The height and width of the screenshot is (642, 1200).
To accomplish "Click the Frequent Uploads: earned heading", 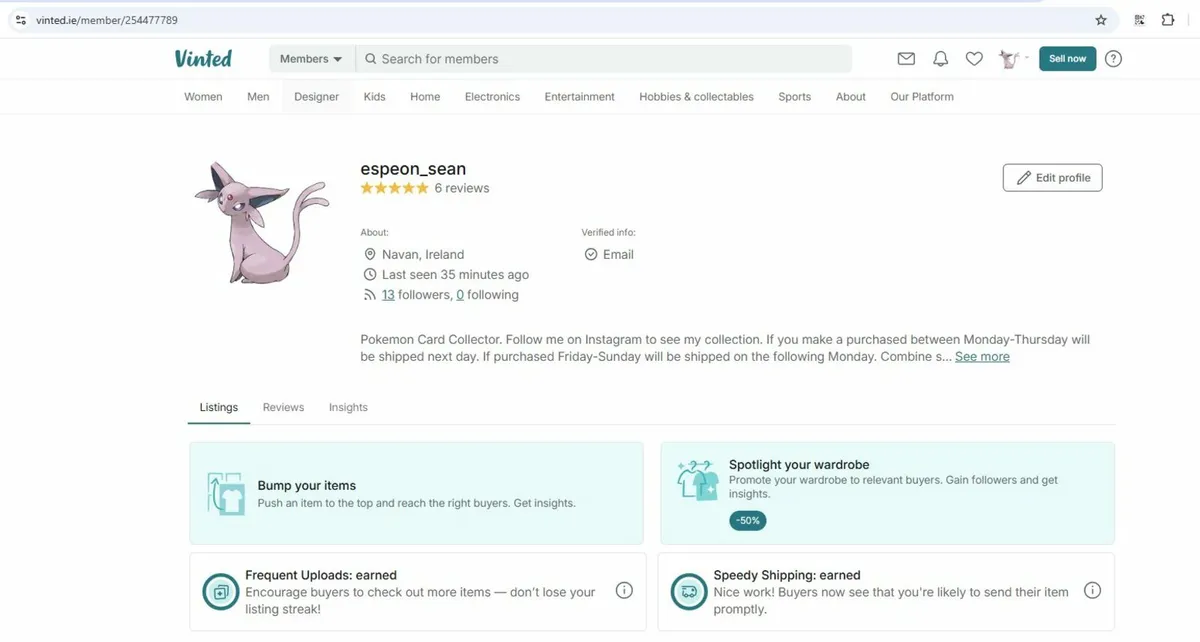I will 321,576.
